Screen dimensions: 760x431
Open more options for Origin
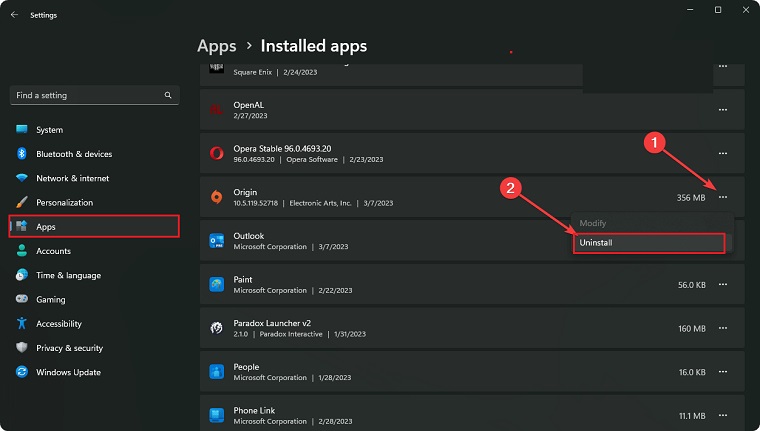722,197
